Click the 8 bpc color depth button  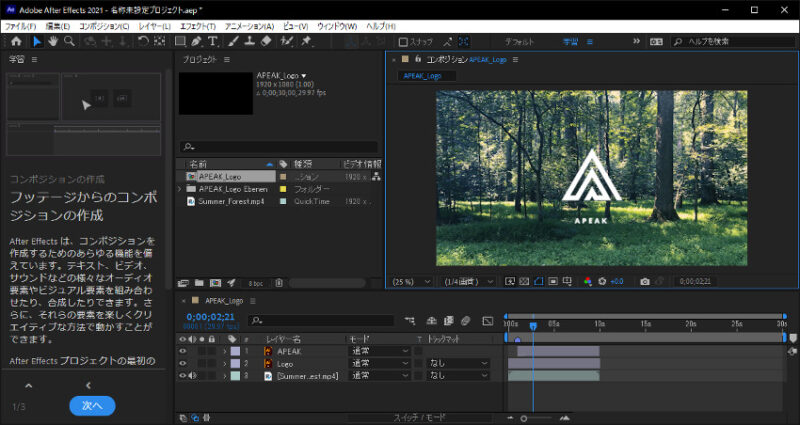click(x=256, y=283)
